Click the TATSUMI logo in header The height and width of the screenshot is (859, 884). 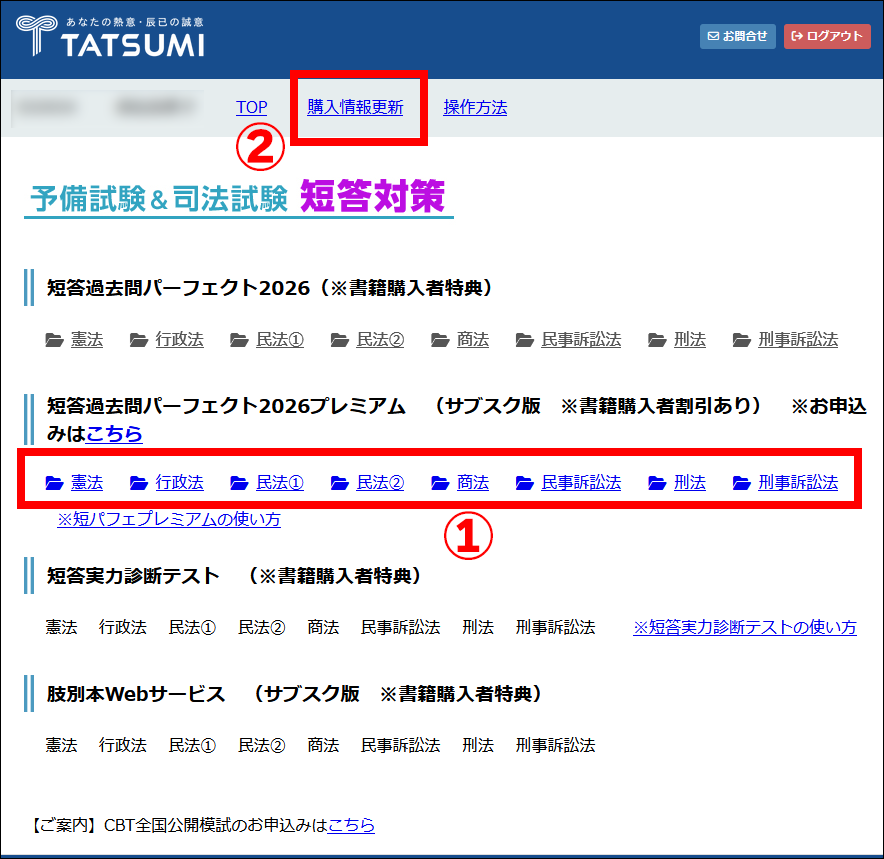pyautogui.click(x=110, y=37)
